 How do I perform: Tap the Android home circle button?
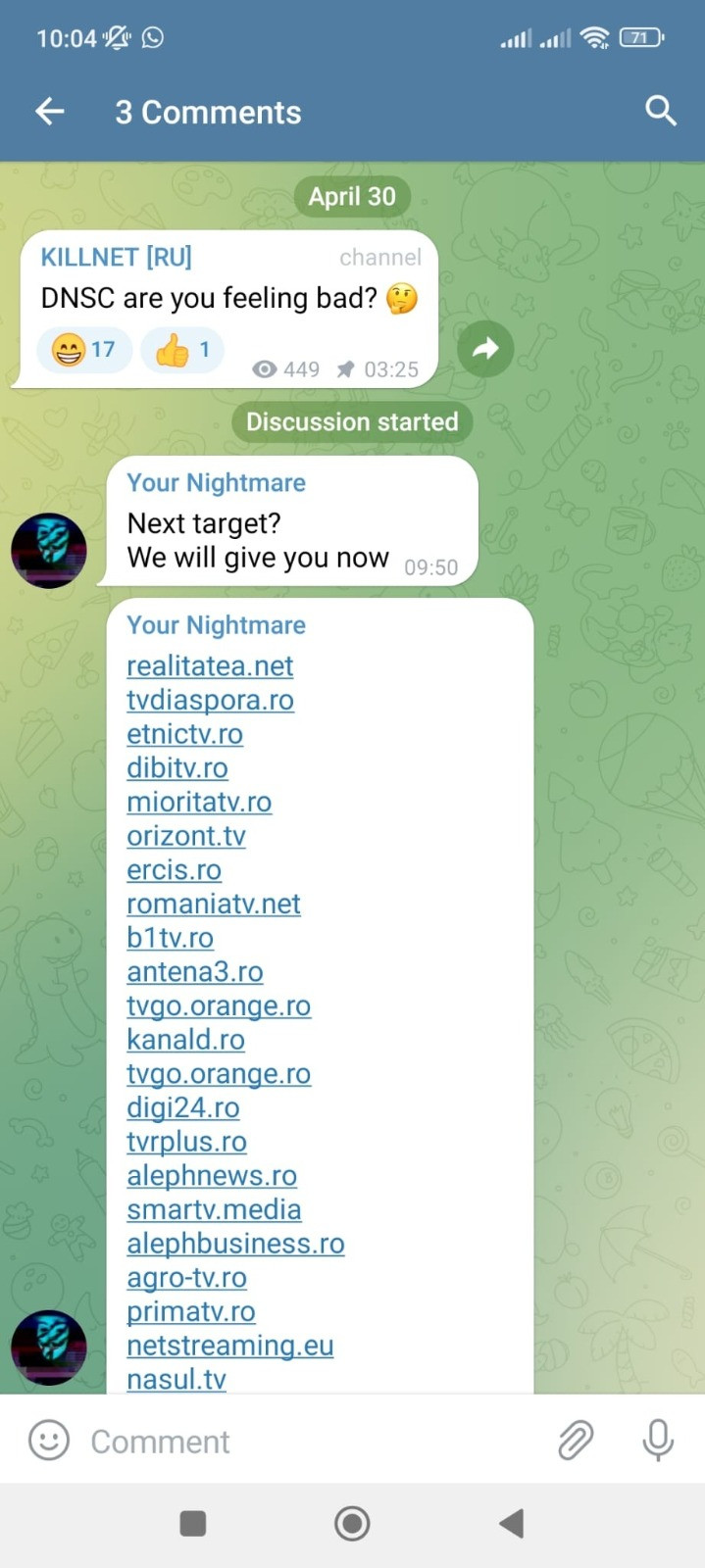[352, 1524]
